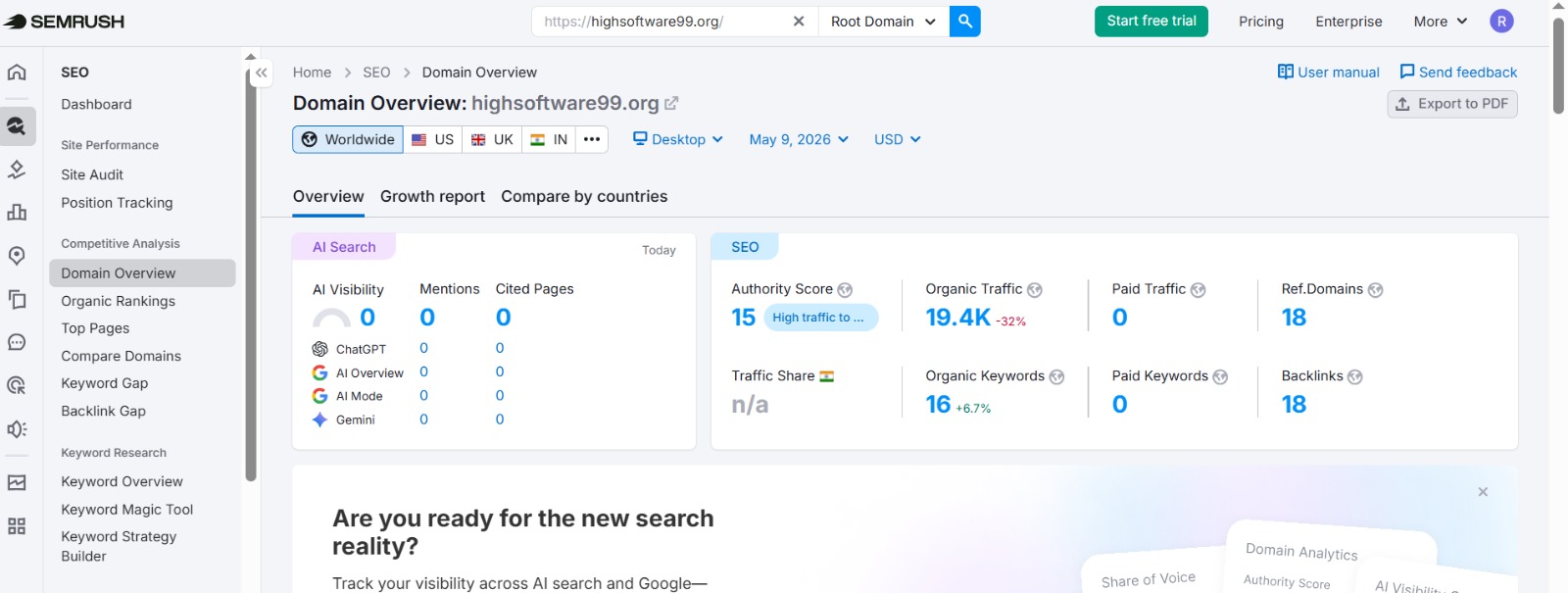This screenshot has height=593, width=1568.
Task: Switch to the Growth report tab
Action: (x=432, y=196)
